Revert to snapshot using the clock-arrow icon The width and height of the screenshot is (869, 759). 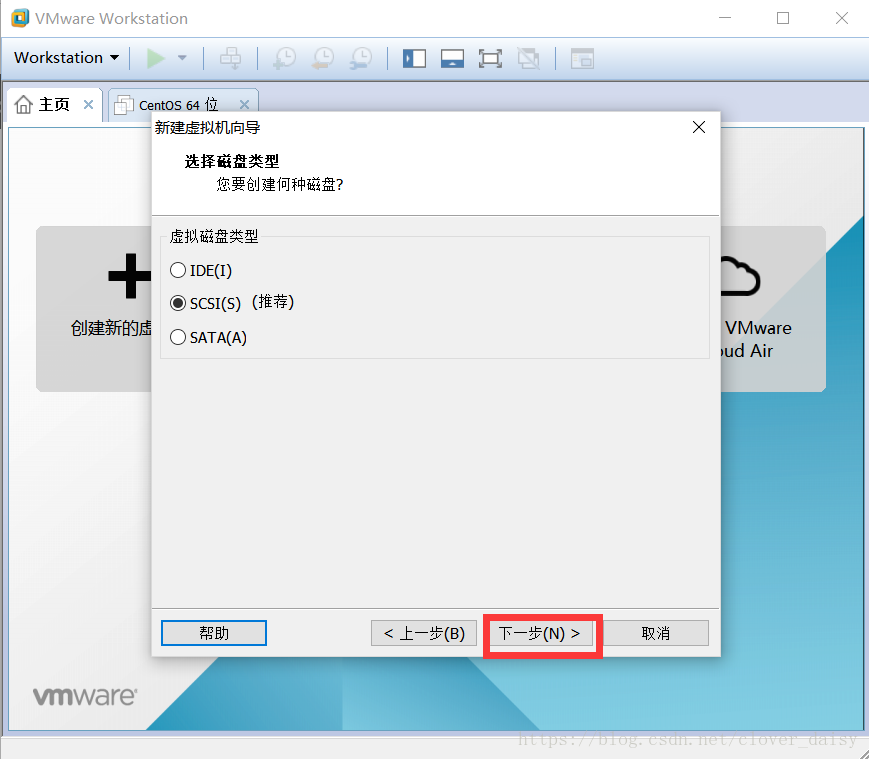[x=323, y=58]
